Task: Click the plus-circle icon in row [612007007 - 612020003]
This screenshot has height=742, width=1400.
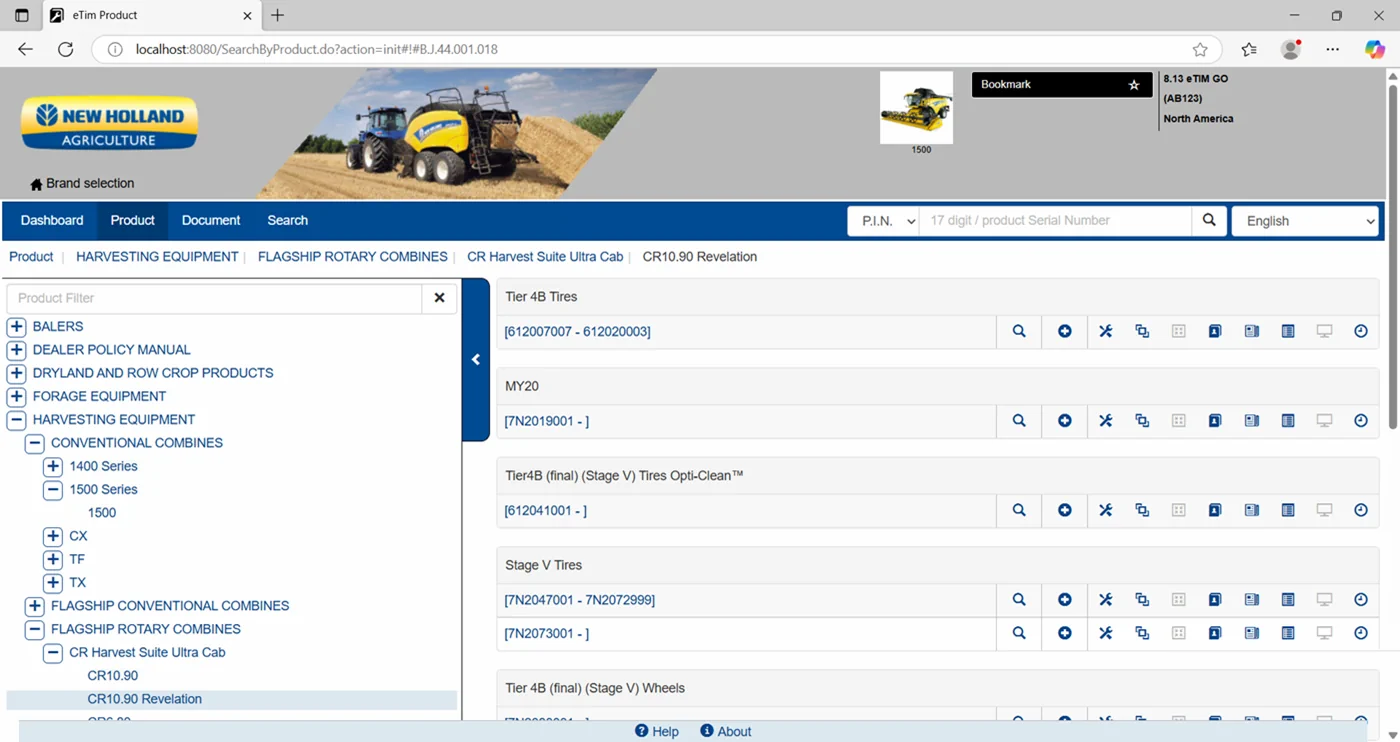Action: [x=1065, y=331]
